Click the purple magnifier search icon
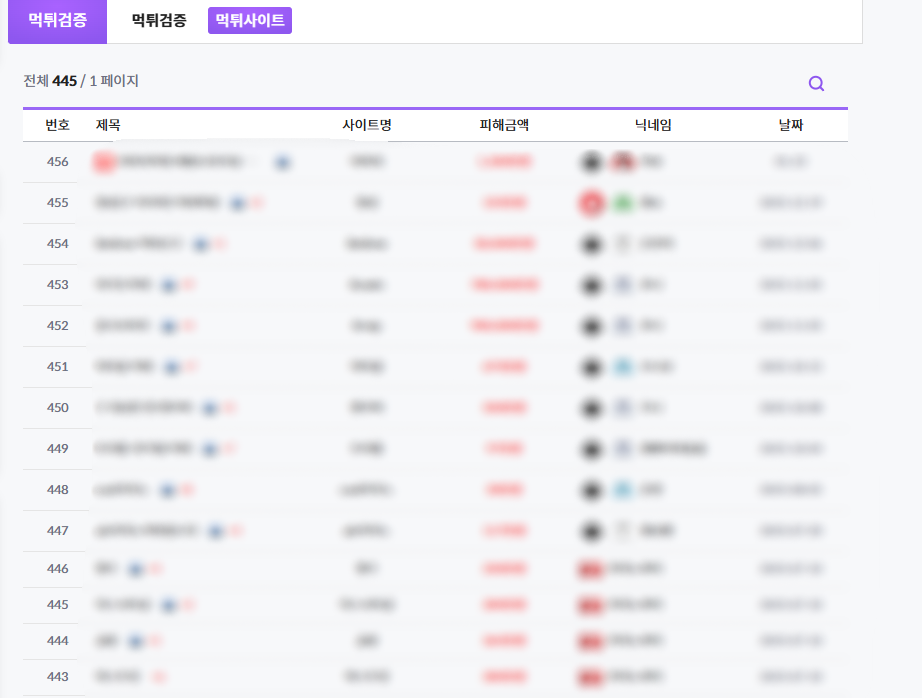Image resolution: width=922 pixels, height=698 pixels. click(x=816, y=84)
